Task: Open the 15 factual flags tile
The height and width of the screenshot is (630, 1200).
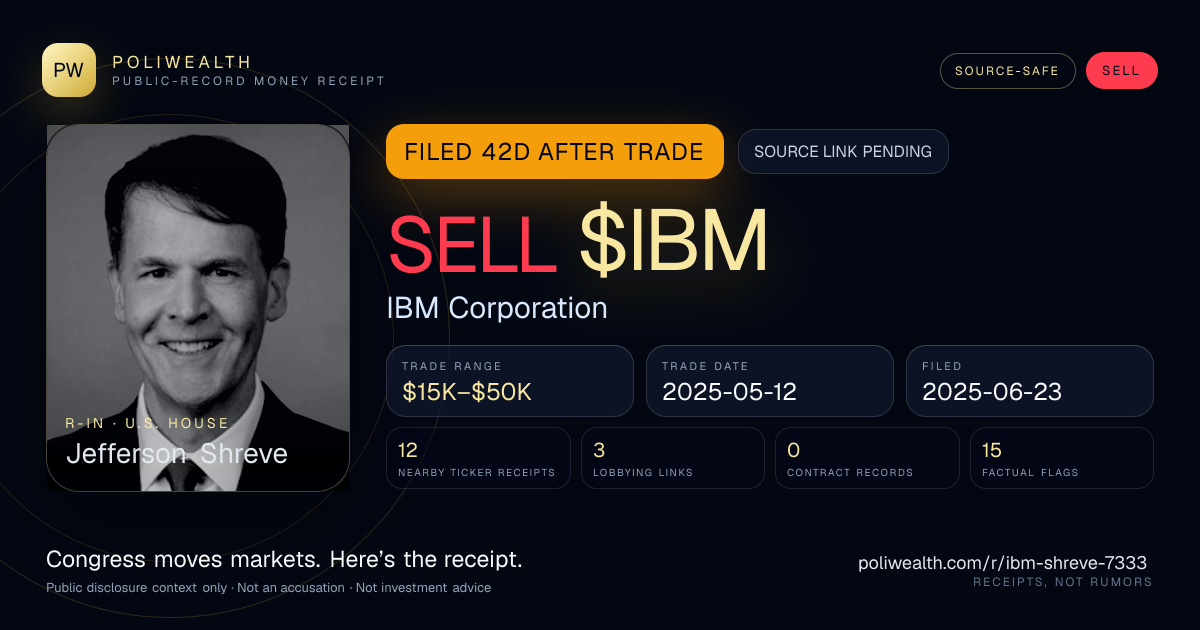Action: point(1062,458)
